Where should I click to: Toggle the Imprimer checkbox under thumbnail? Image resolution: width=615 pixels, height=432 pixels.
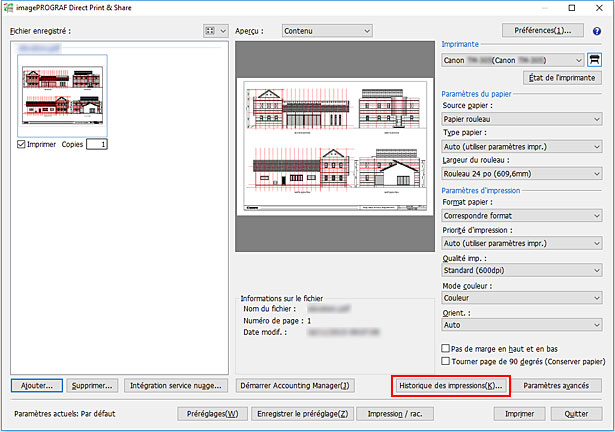(x=23, y=144)
